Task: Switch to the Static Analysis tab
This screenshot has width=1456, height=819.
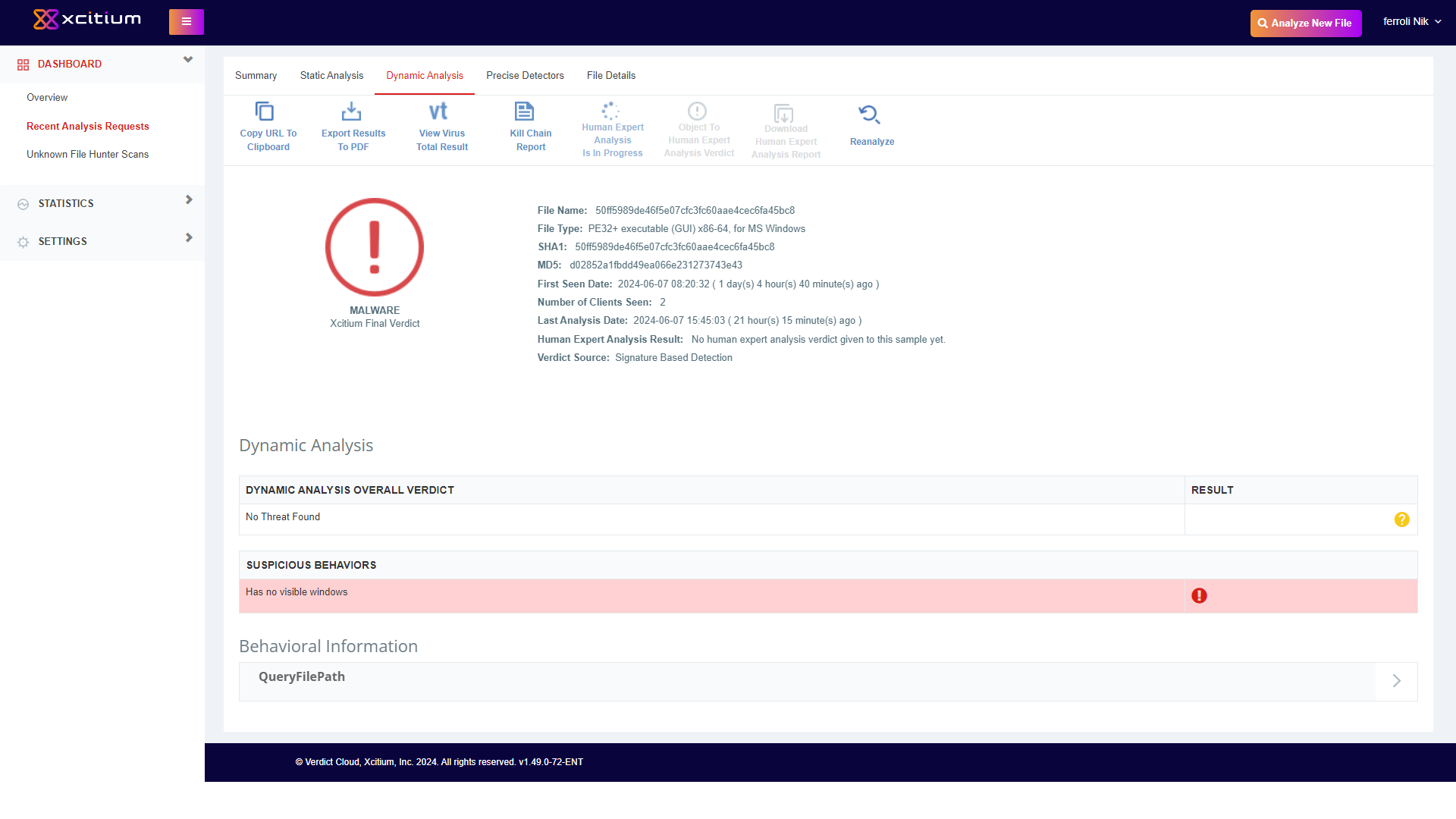Action: click(x=331, y=76)
